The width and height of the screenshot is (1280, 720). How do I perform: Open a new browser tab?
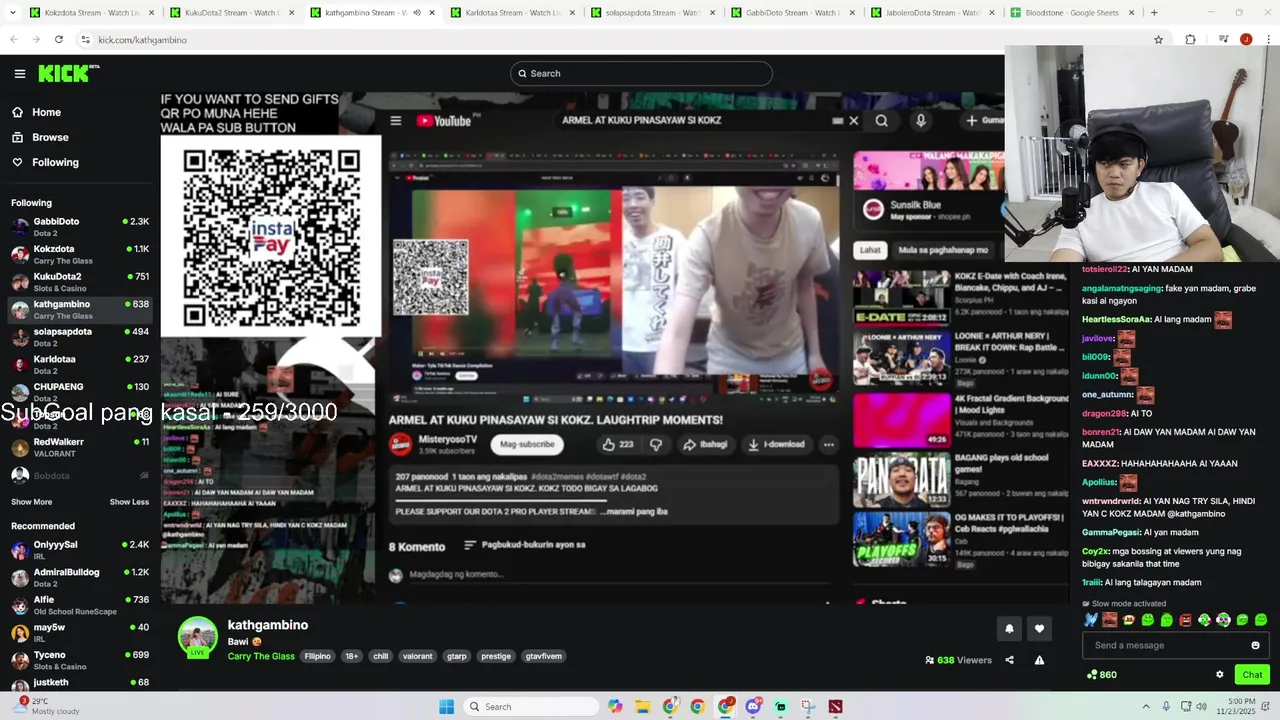[x=1154, y=13]
